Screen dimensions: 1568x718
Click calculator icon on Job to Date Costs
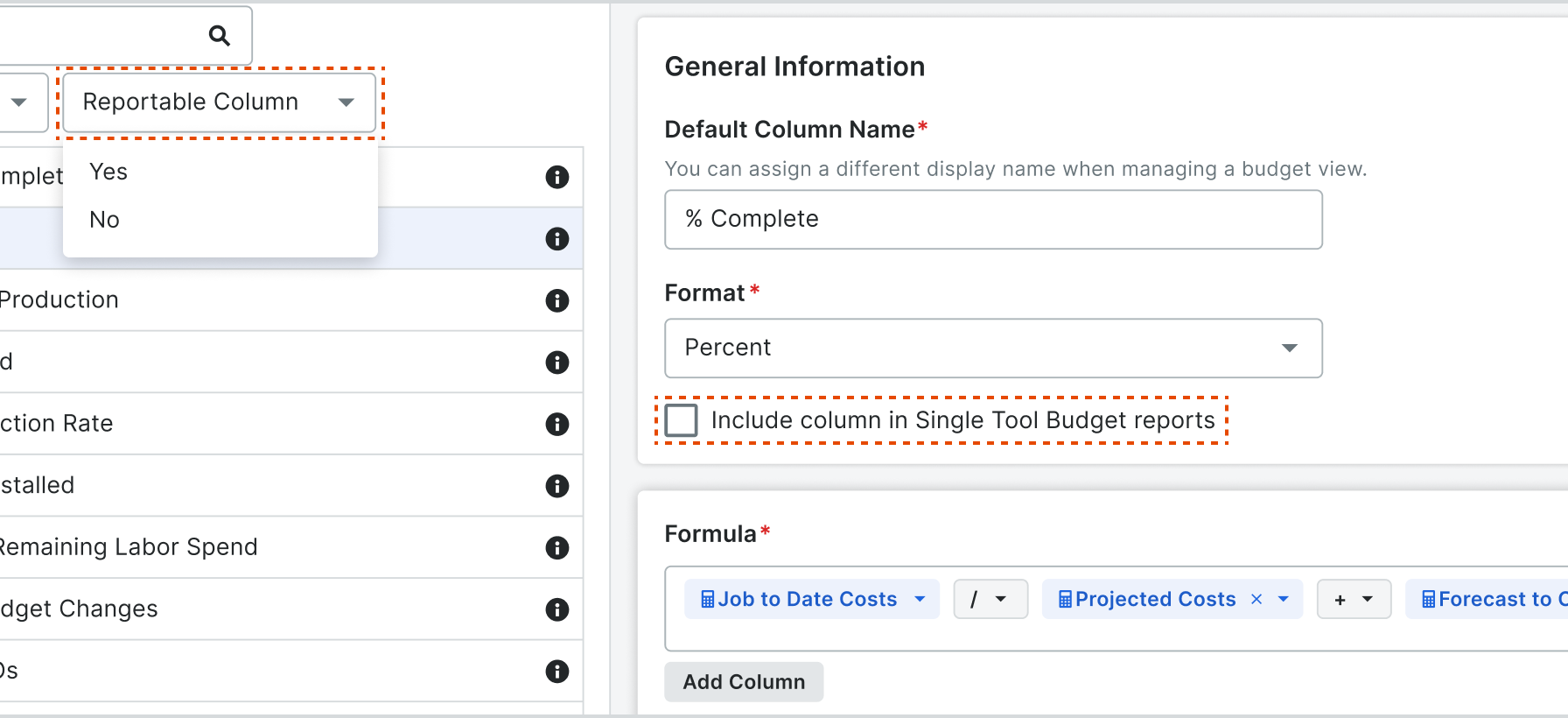pyautogui.click(x=708, y=600)
